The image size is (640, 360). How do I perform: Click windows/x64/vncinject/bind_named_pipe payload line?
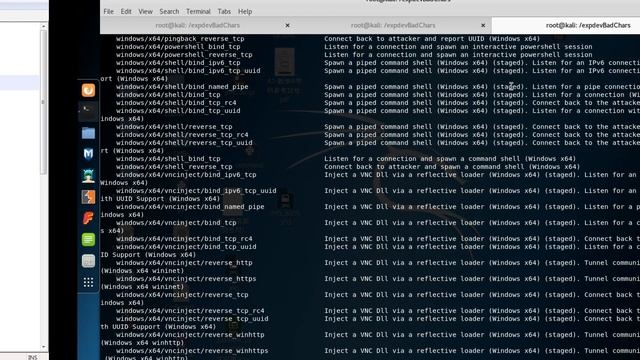click(x=190, y=207)
